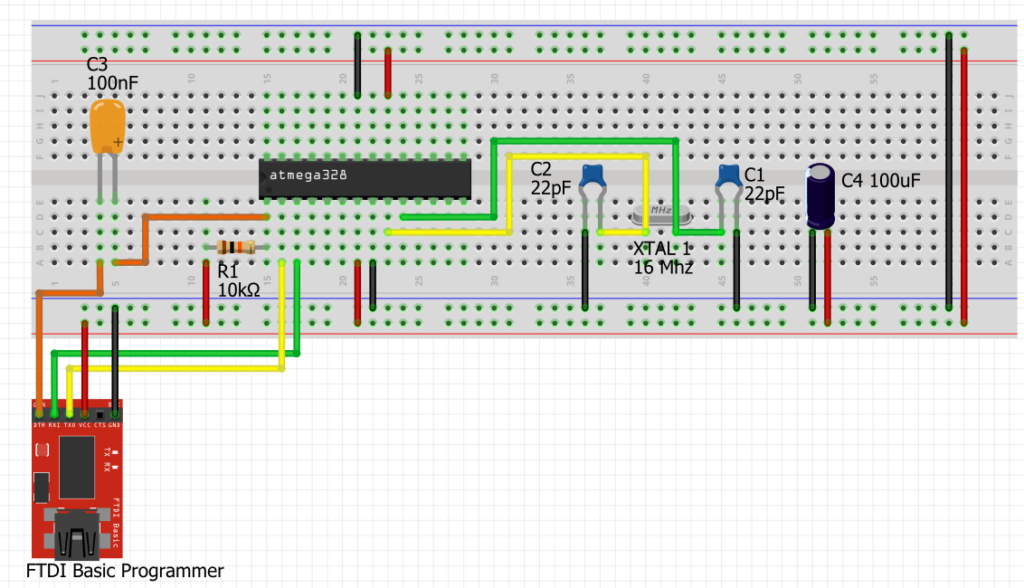
Task: Click the DTR pin on the FTDI board
Action: click(x=39, y=413)
